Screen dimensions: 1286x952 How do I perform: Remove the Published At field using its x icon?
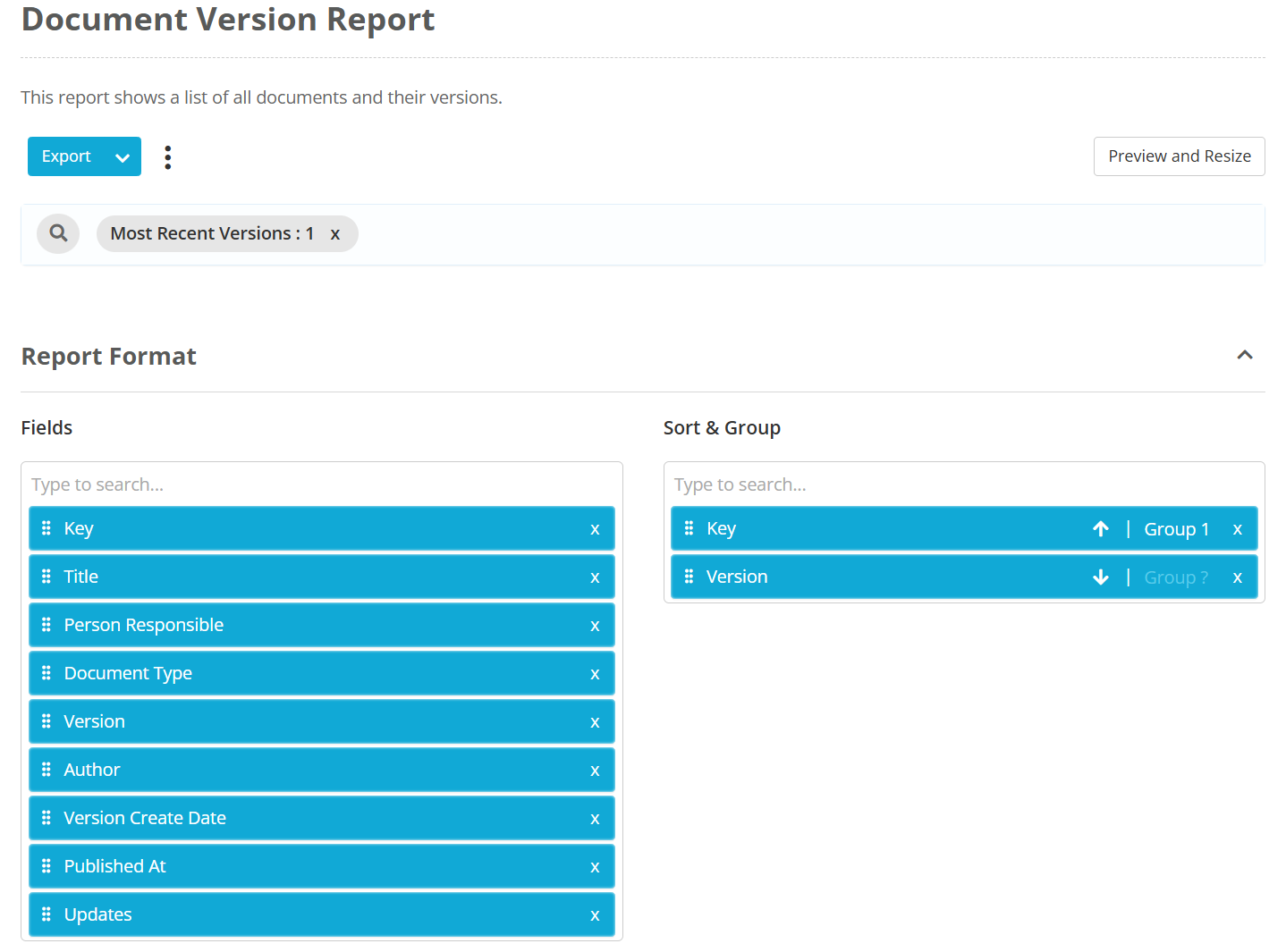(x=595, y=866)
